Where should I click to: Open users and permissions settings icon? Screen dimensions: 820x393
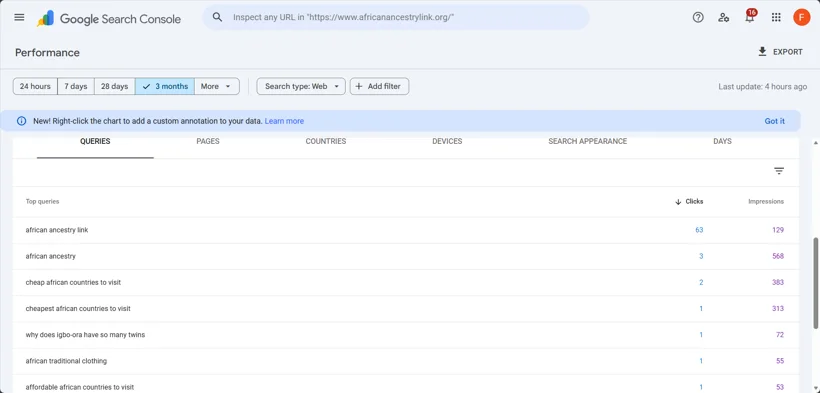point(724,17)
